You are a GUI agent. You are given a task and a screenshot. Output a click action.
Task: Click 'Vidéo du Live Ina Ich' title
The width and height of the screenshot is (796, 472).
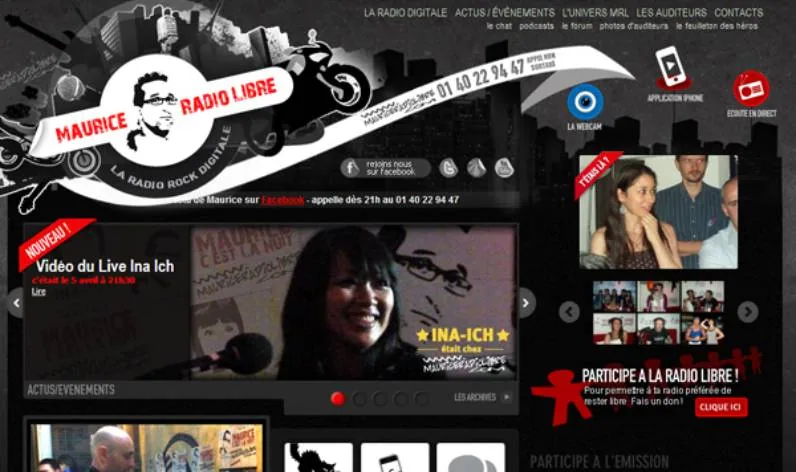point(105,266)
